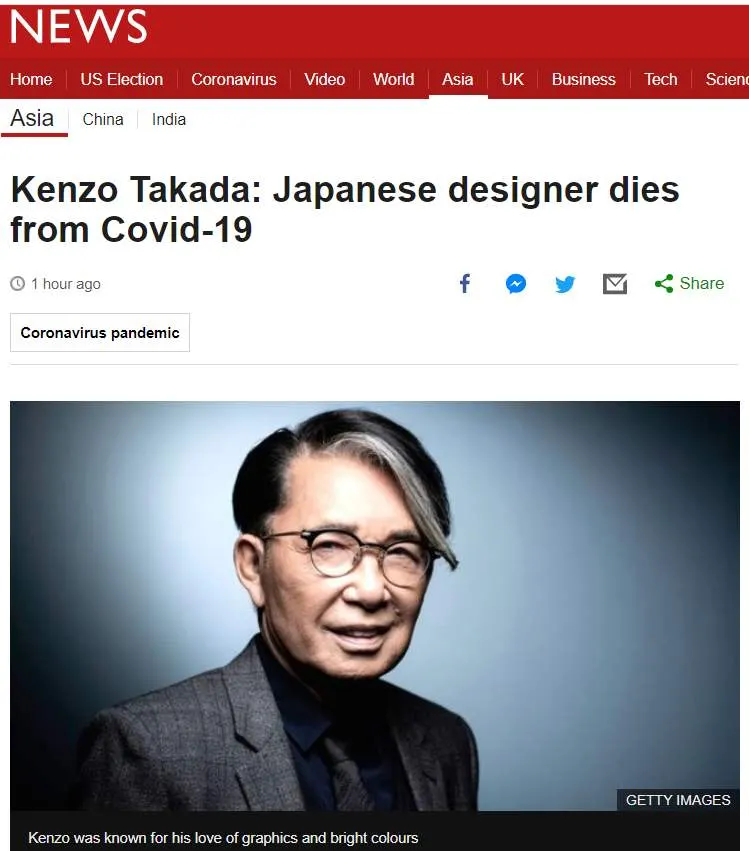Viewport: 749px width, 851px height.
Task: Click the China sub-section link
Action: 103,119
